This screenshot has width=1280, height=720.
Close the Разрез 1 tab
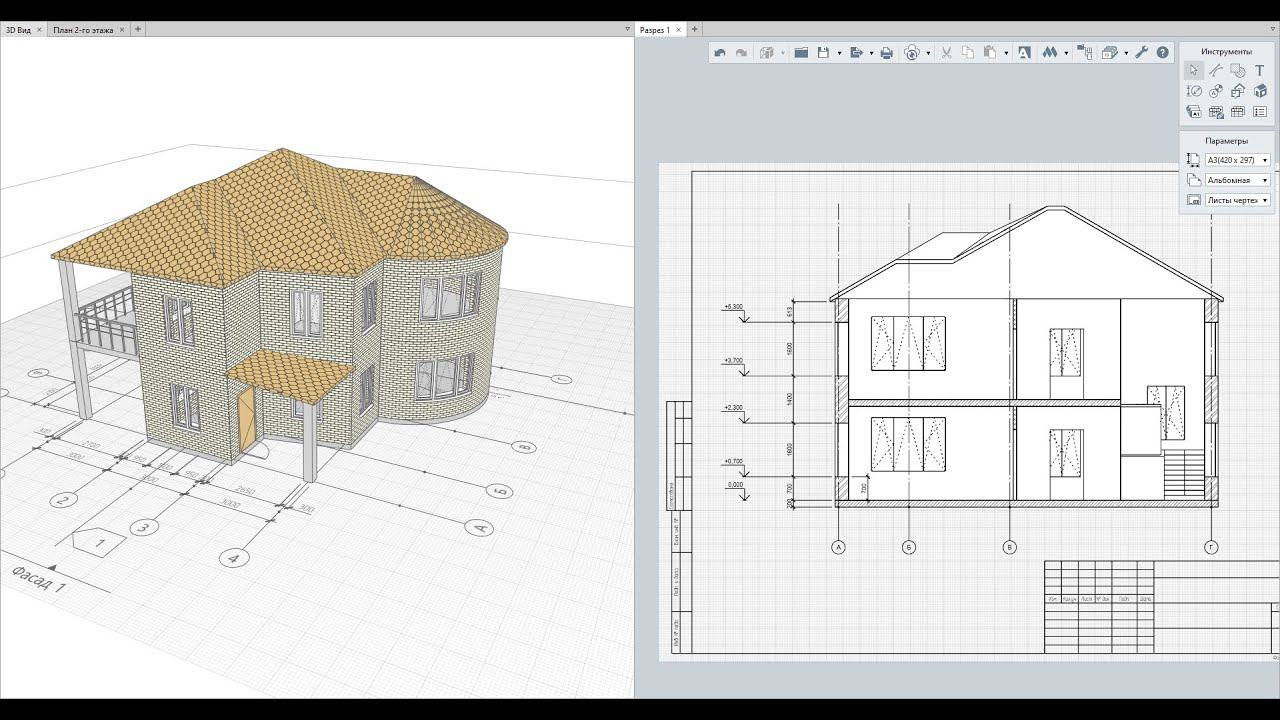pyautogui.click(x=679, y=30)
